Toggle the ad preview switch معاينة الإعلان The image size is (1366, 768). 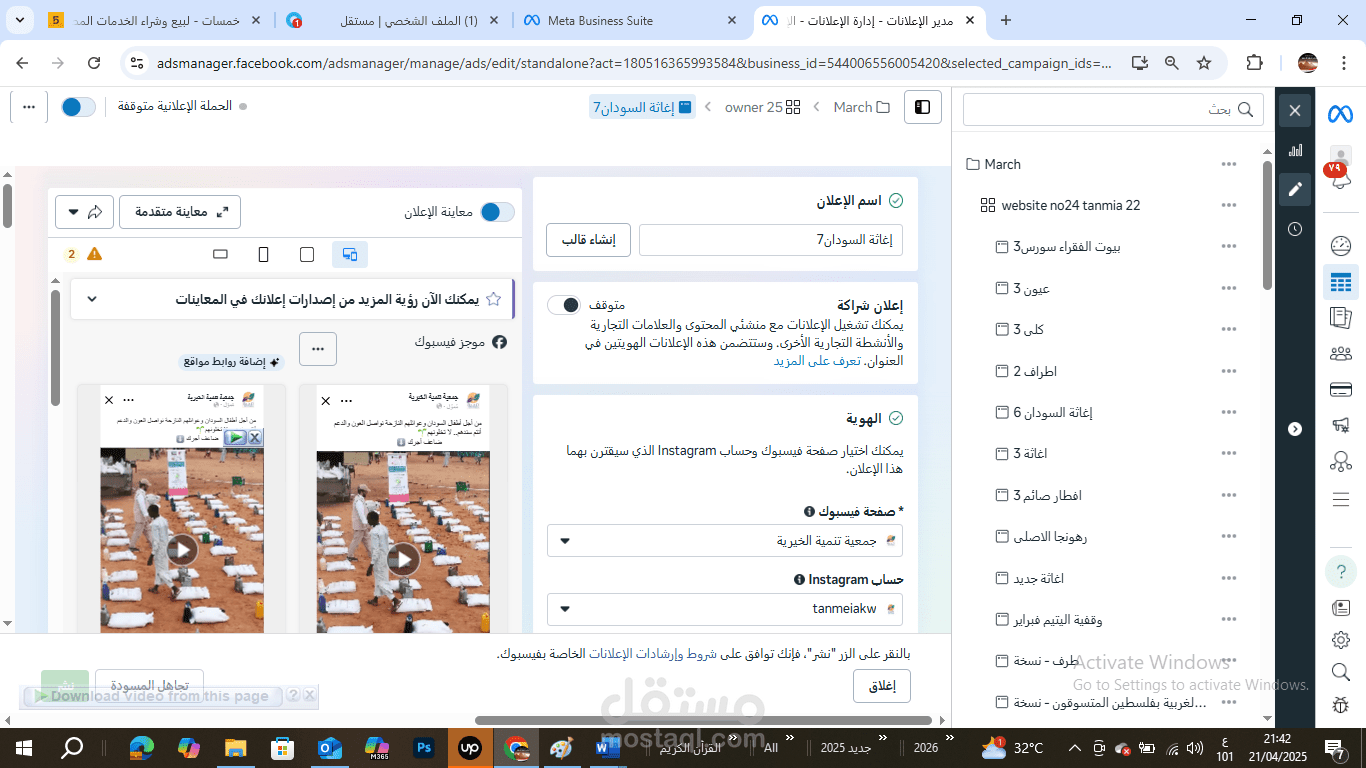pos(498,212)
